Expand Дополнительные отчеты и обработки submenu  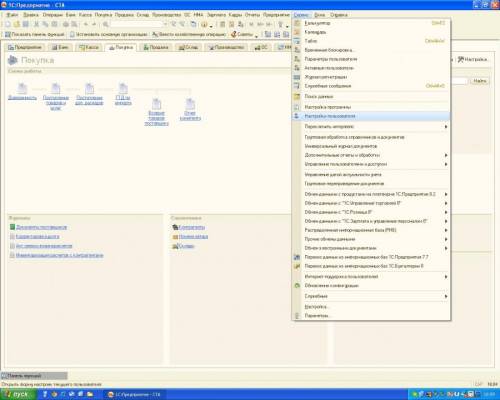pos(371,155)
